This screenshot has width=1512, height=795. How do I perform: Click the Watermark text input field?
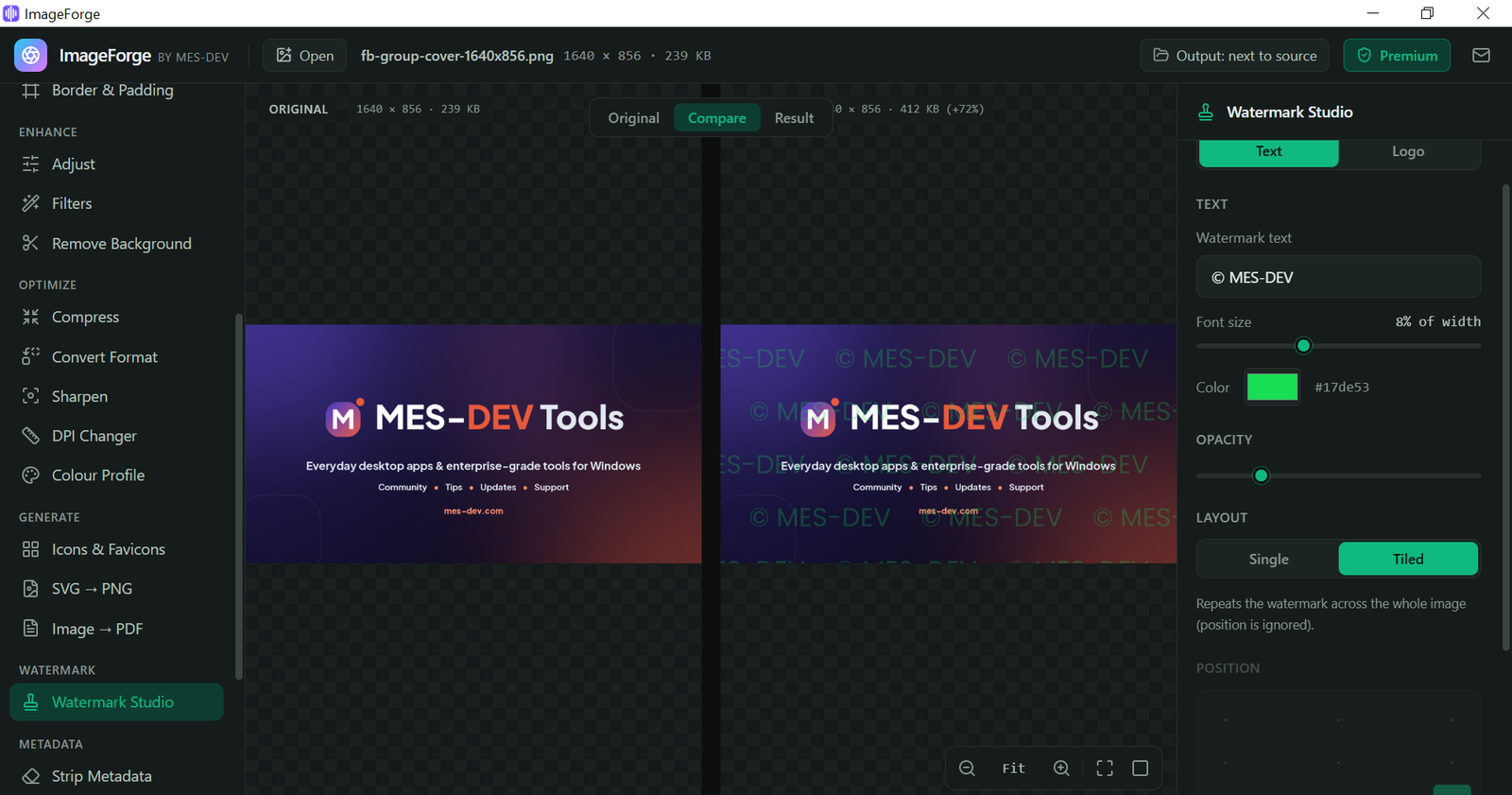click(1338, 277)
